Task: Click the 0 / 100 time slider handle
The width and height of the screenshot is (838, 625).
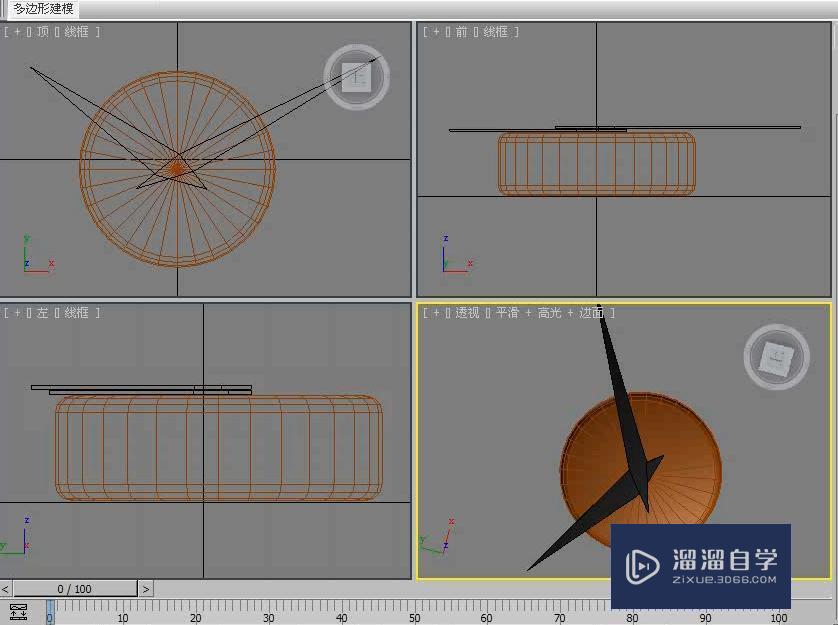Action: (75, 589)
